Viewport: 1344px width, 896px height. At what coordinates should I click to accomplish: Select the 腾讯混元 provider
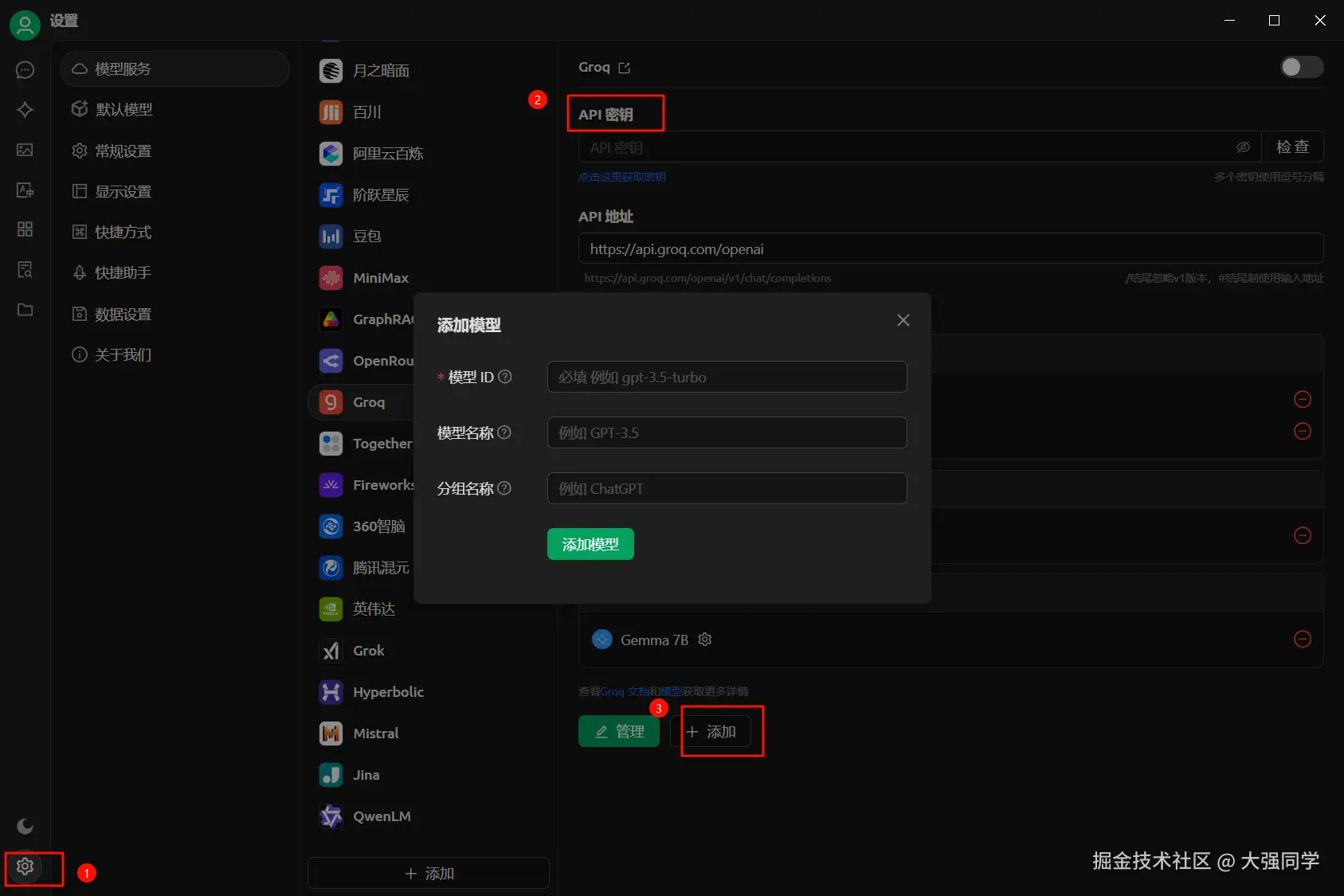[361, 568]
